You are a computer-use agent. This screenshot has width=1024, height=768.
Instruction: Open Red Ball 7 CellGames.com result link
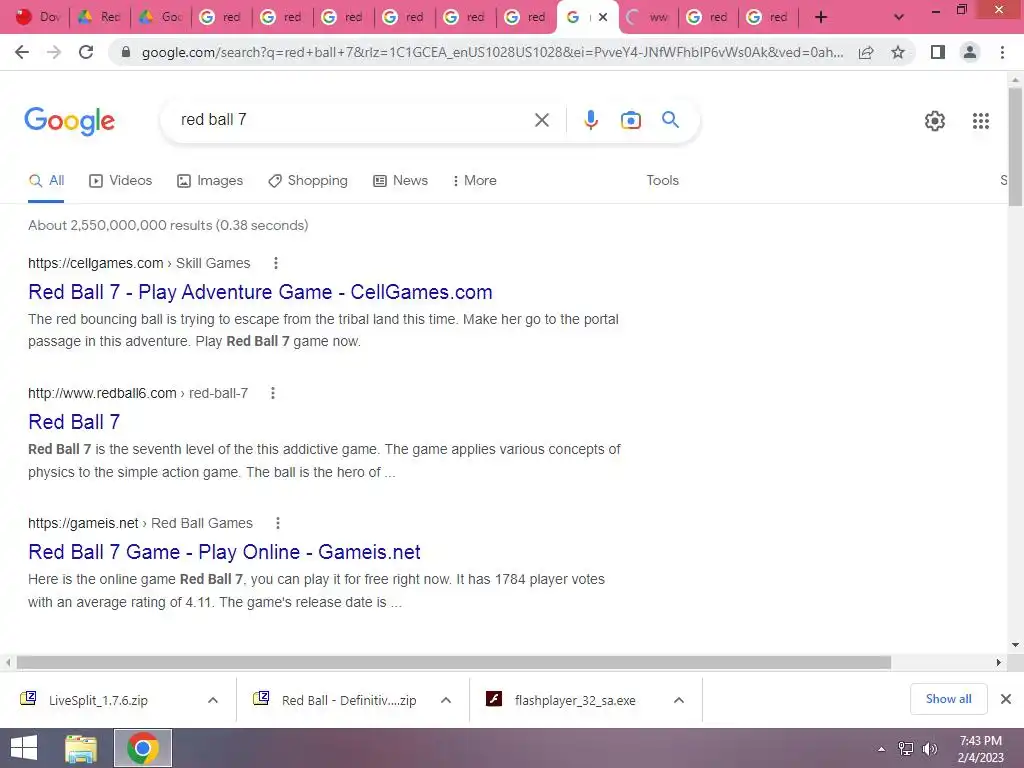(x=260, y=292)
